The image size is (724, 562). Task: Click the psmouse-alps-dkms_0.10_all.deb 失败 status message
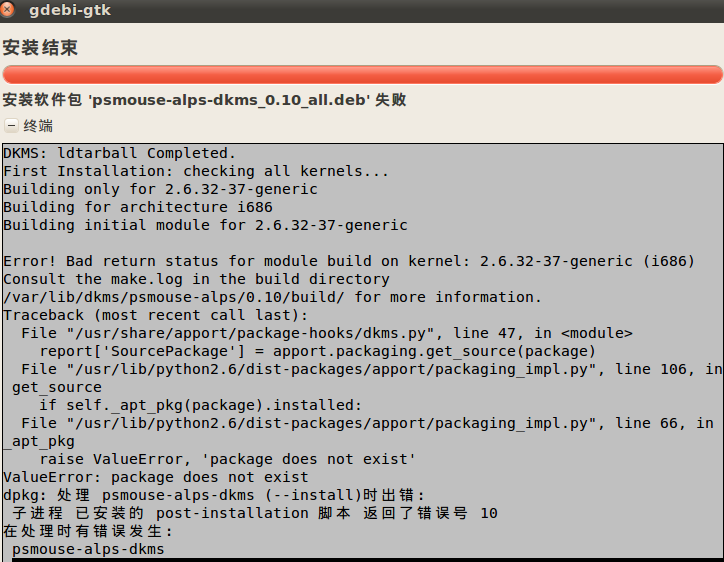[x=204, y=100]
